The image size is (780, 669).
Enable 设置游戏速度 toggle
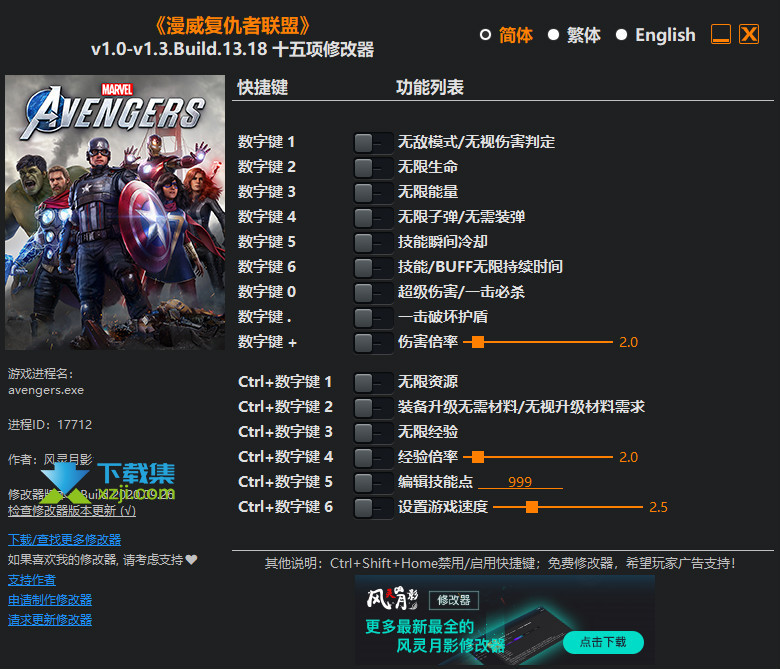pos(373,508)
